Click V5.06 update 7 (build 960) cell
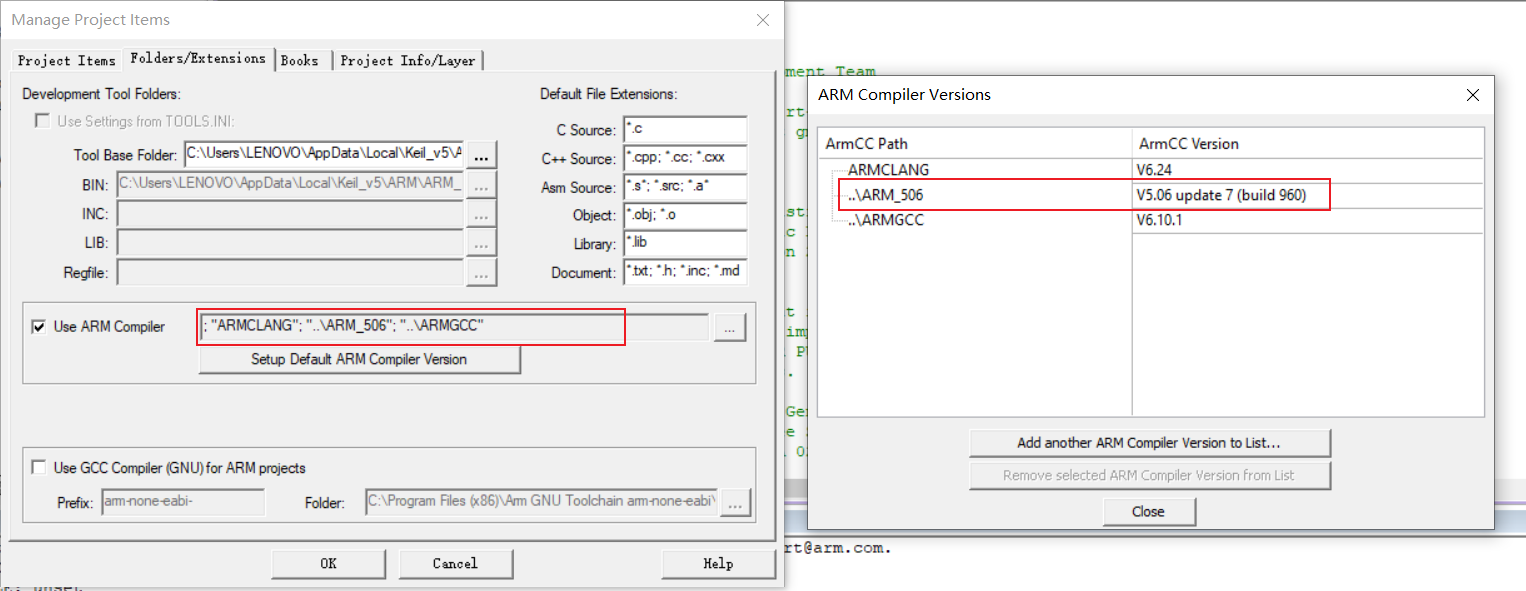The width and height of the screenshot is (1526, 591). [1308, 195]
